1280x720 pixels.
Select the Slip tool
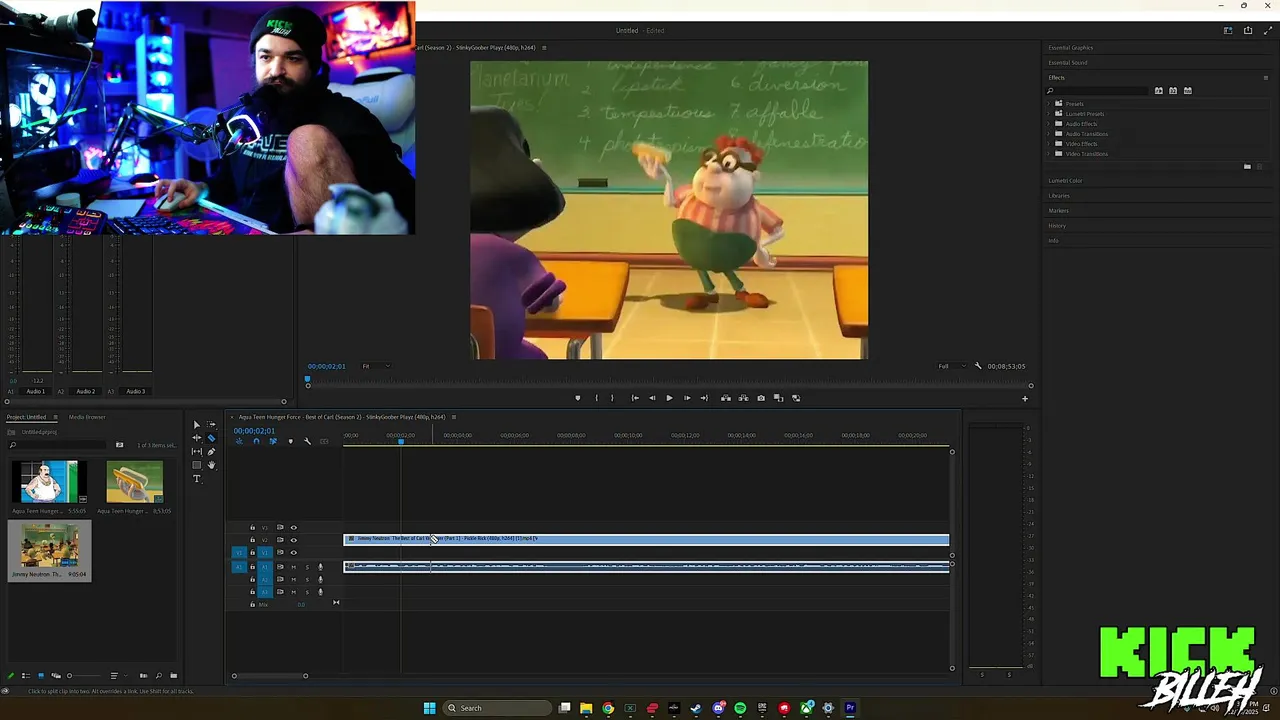click(x=197, y=452)
